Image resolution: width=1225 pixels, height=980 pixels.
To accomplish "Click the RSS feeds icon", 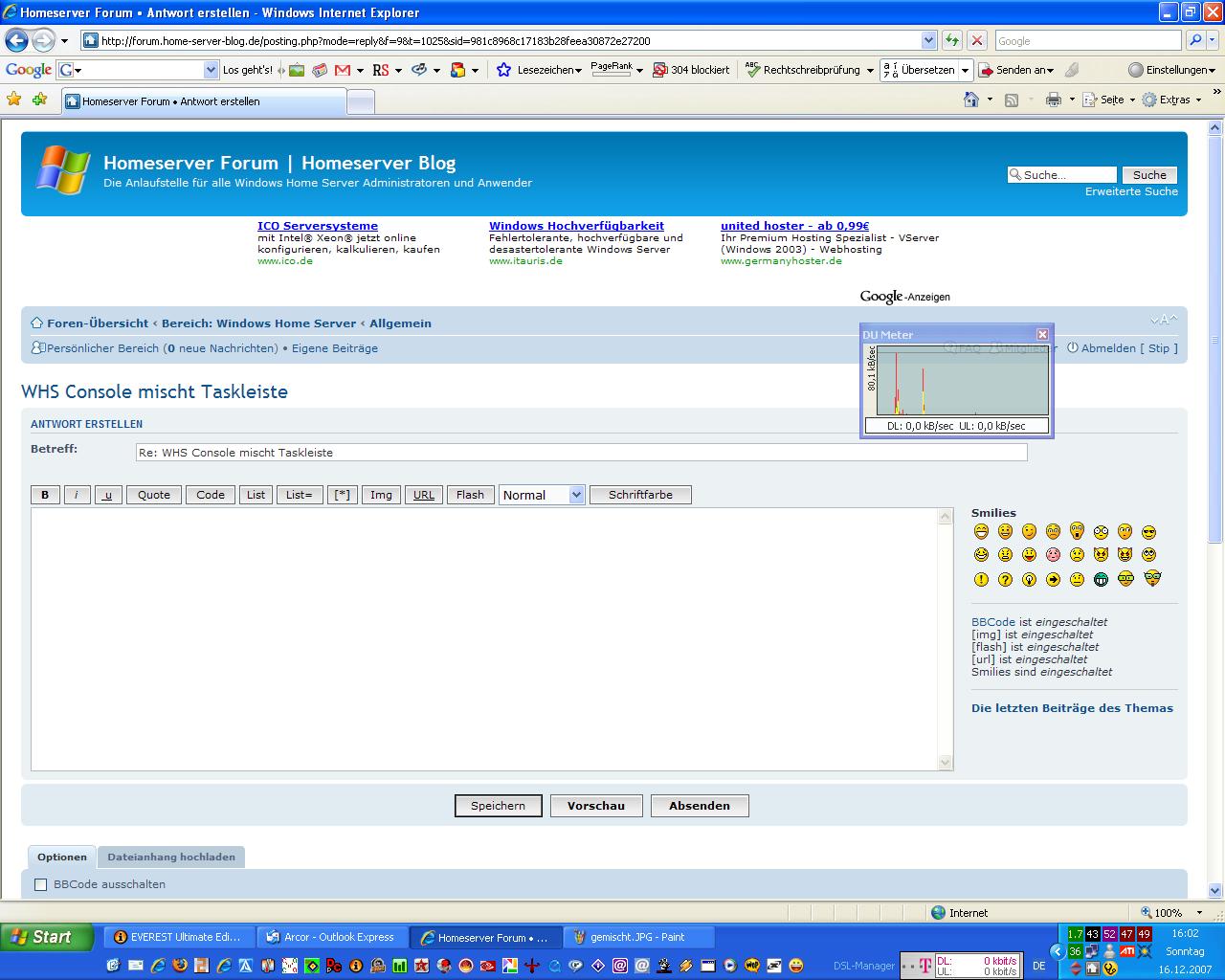I will pos(1012,100).
